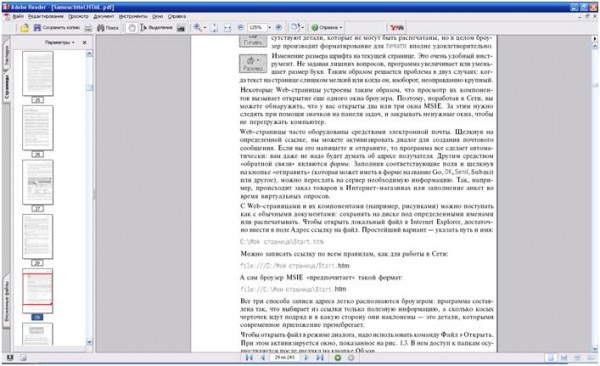
Task: Click the second icon in status bar left
Action: click(23, 358)
